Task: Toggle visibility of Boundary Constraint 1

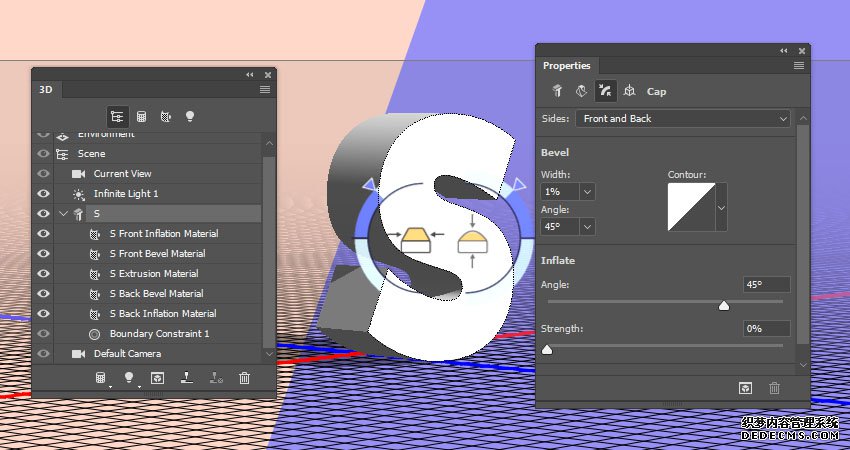Action: [43, 333]
